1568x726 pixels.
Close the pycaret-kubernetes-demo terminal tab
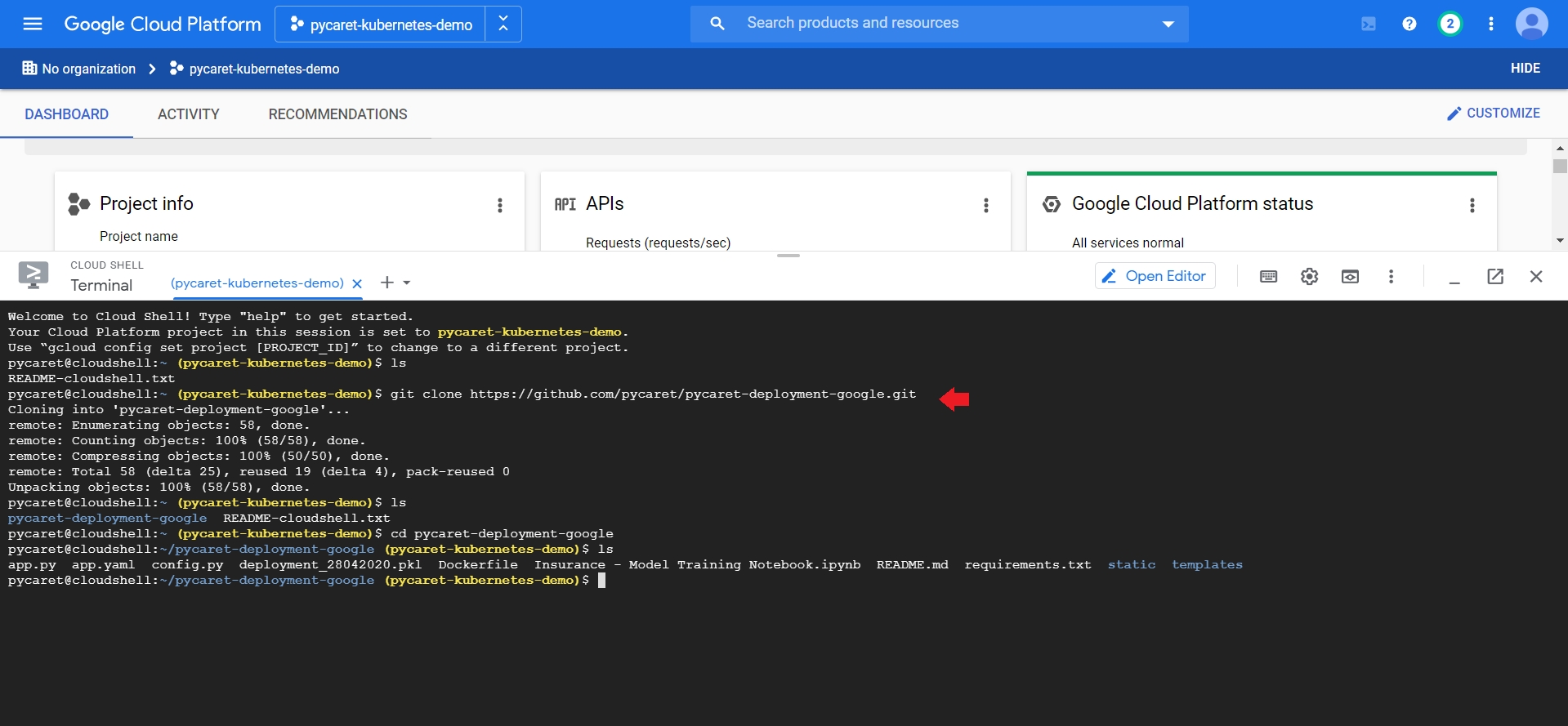tap(357, 283)
